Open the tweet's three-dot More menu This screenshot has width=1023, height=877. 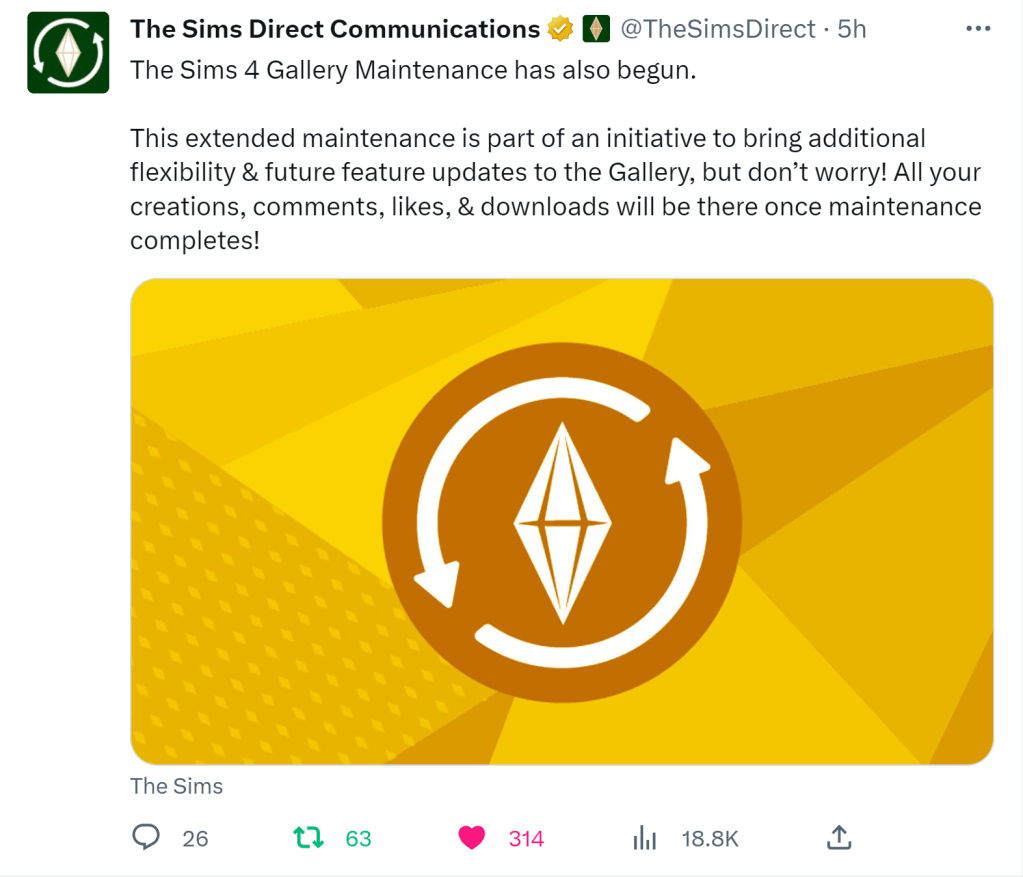(x=977, y=29)
